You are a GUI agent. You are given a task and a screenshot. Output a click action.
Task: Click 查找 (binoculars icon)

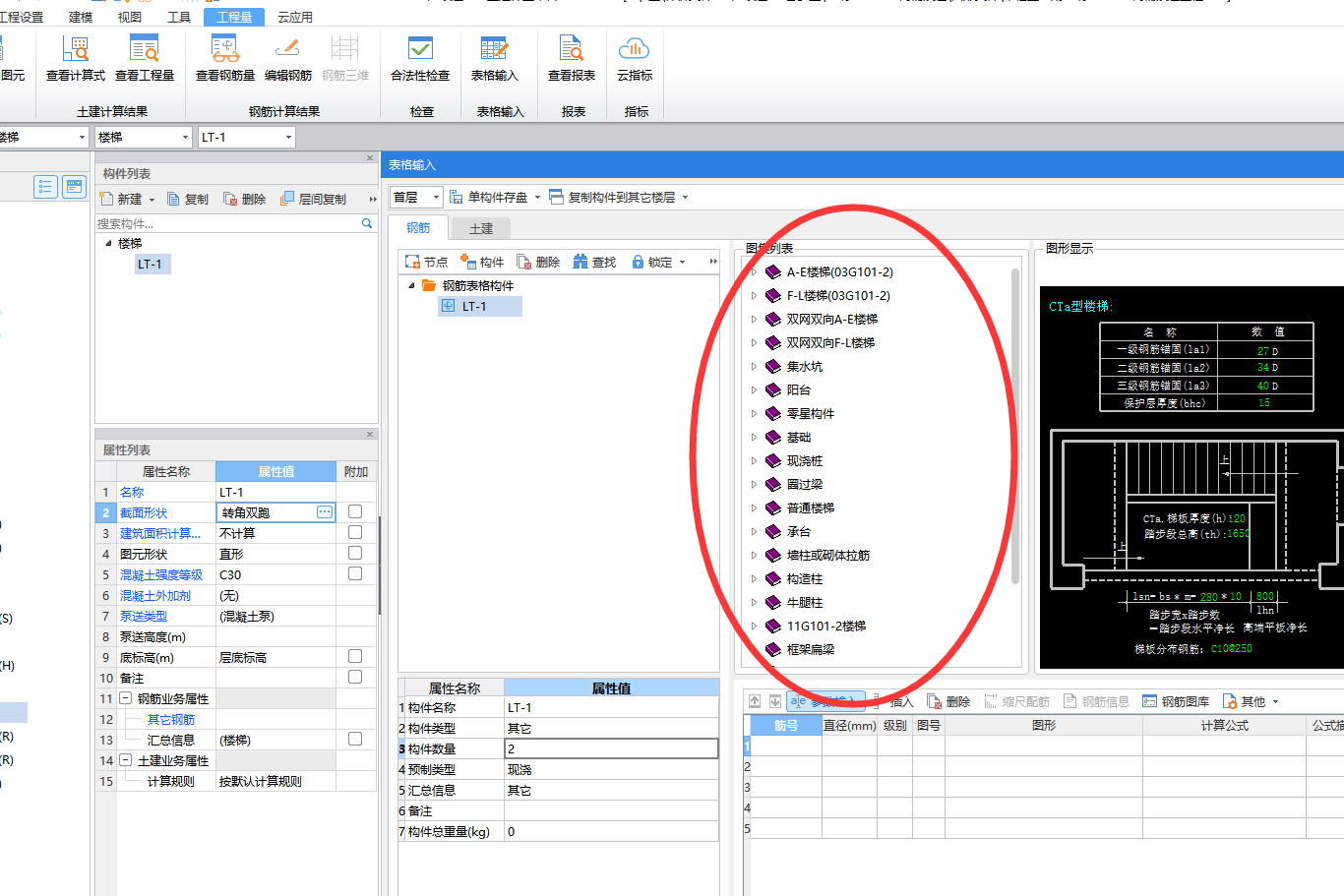594,262
